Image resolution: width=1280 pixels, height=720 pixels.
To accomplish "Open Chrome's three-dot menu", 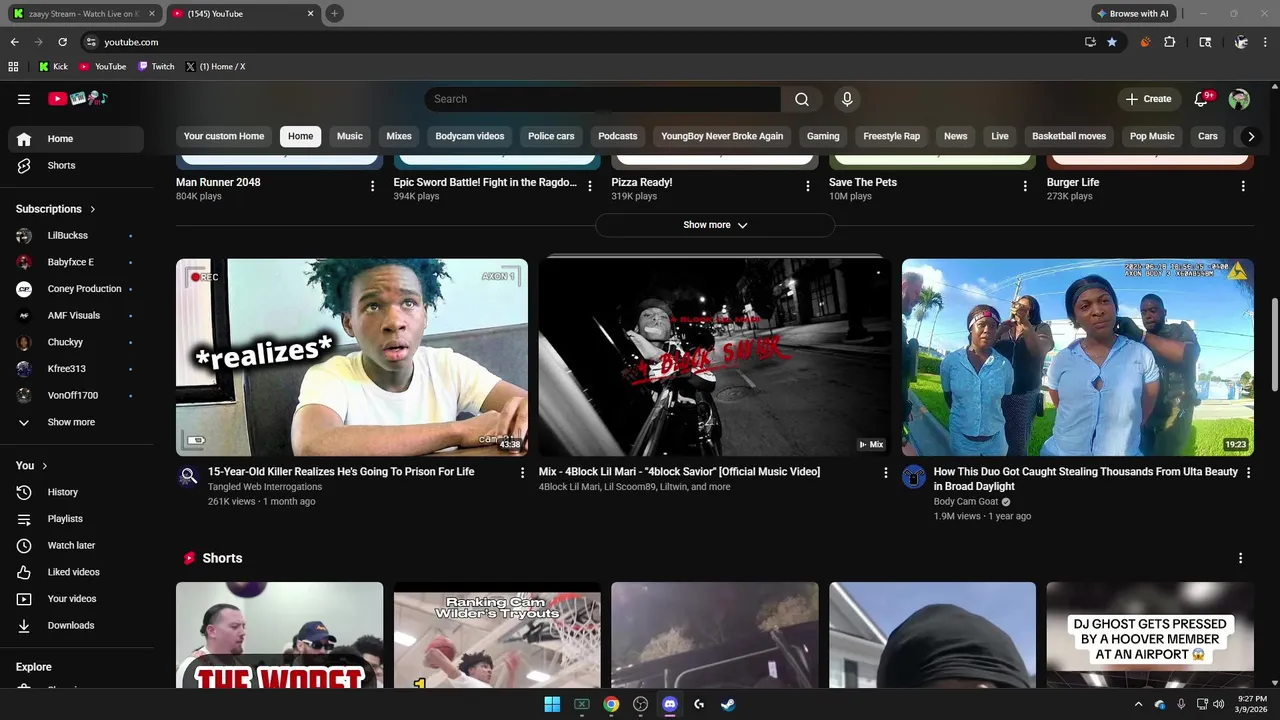I will pyautogui.click(x=1265, y=42).
